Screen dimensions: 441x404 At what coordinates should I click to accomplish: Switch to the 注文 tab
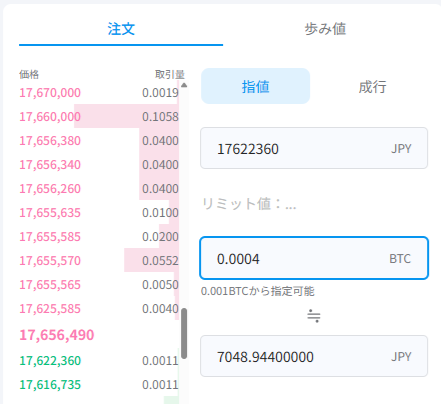pos(121,29)
